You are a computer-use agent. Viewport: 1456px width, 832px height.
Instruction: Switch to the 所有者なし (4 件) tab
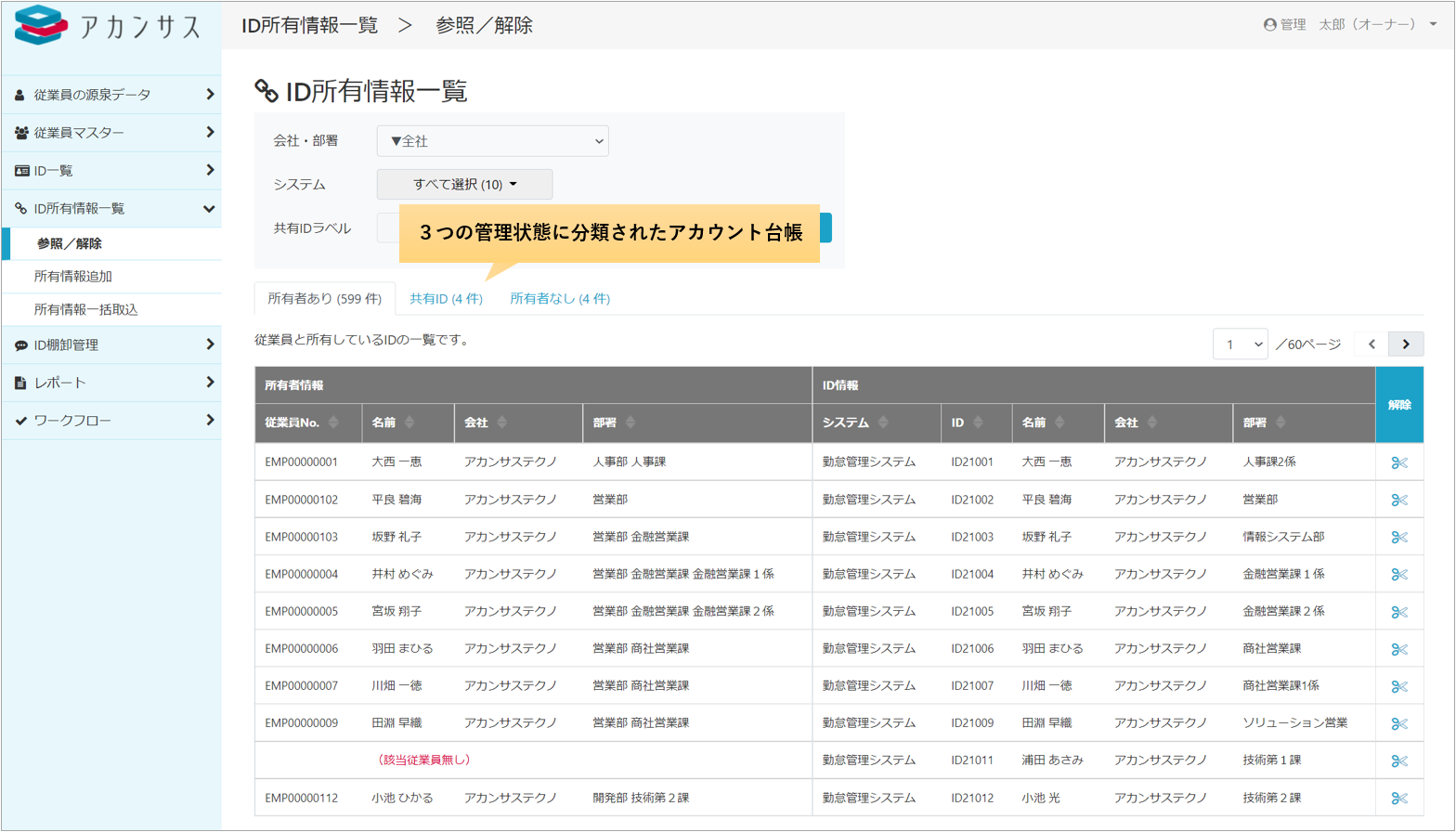pyautogui.click(x=559, y=299)
